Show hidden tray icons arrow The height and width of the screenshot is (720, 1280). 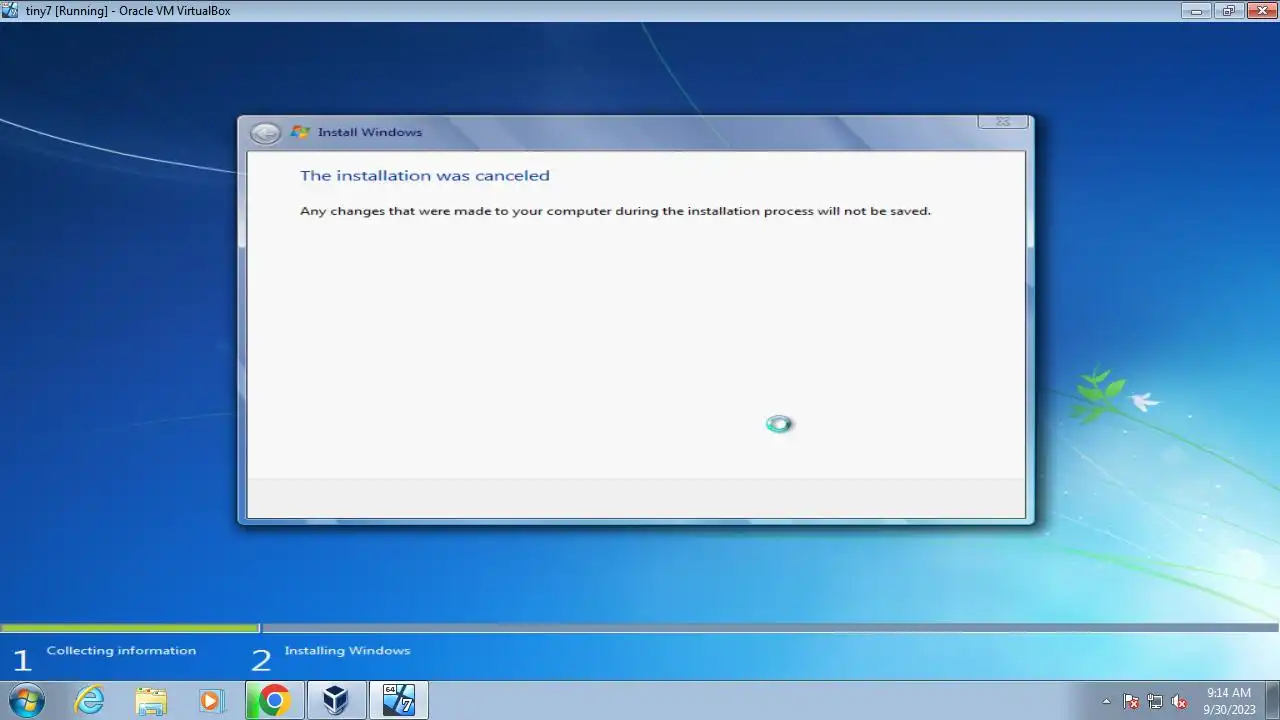(1106, 701)
